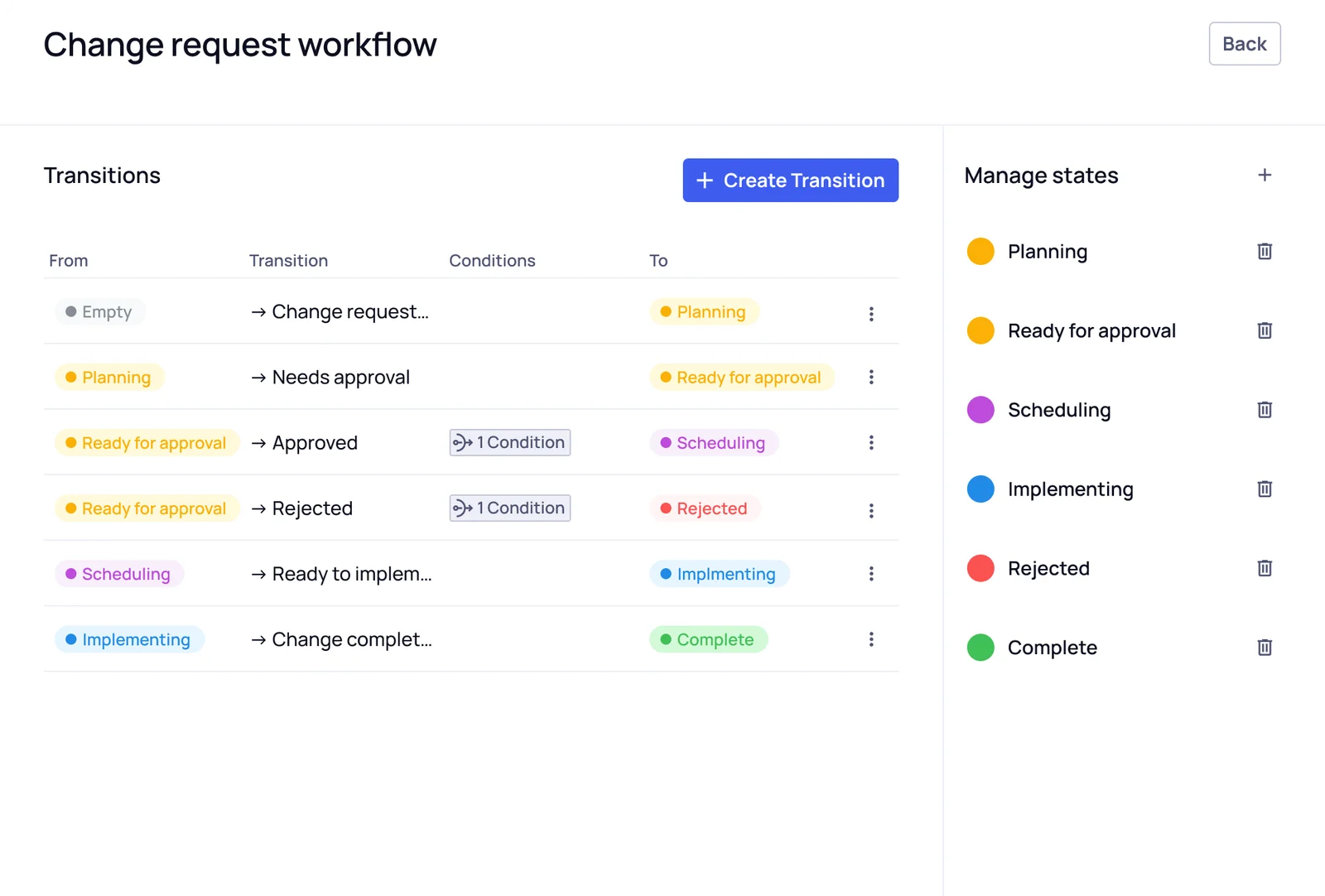This screenshot has width=1325, height=896.
Task: Click the Implementing badge in From column
Action: (x=129, y=638)
